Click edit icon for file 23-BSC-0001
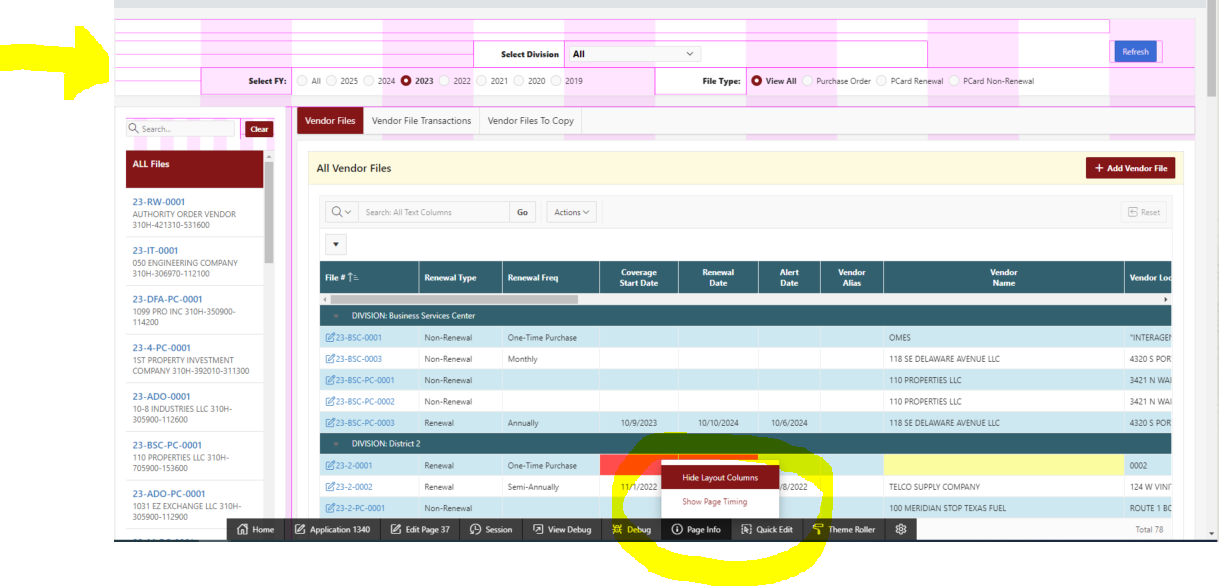 click(x=330, y=338)
